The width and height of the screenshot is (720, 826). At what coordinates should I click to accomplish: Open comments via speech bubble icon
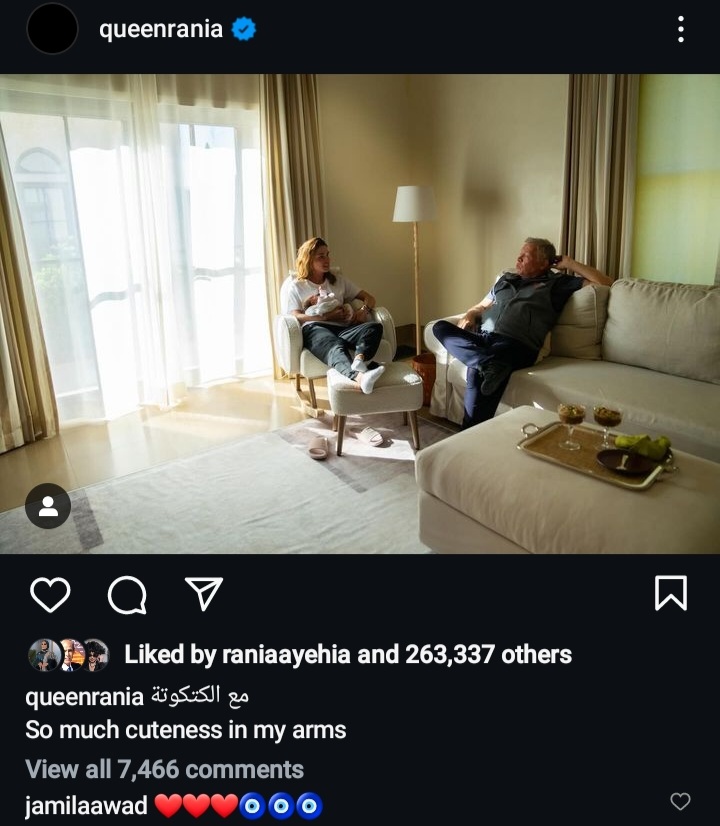coord(127,595)
